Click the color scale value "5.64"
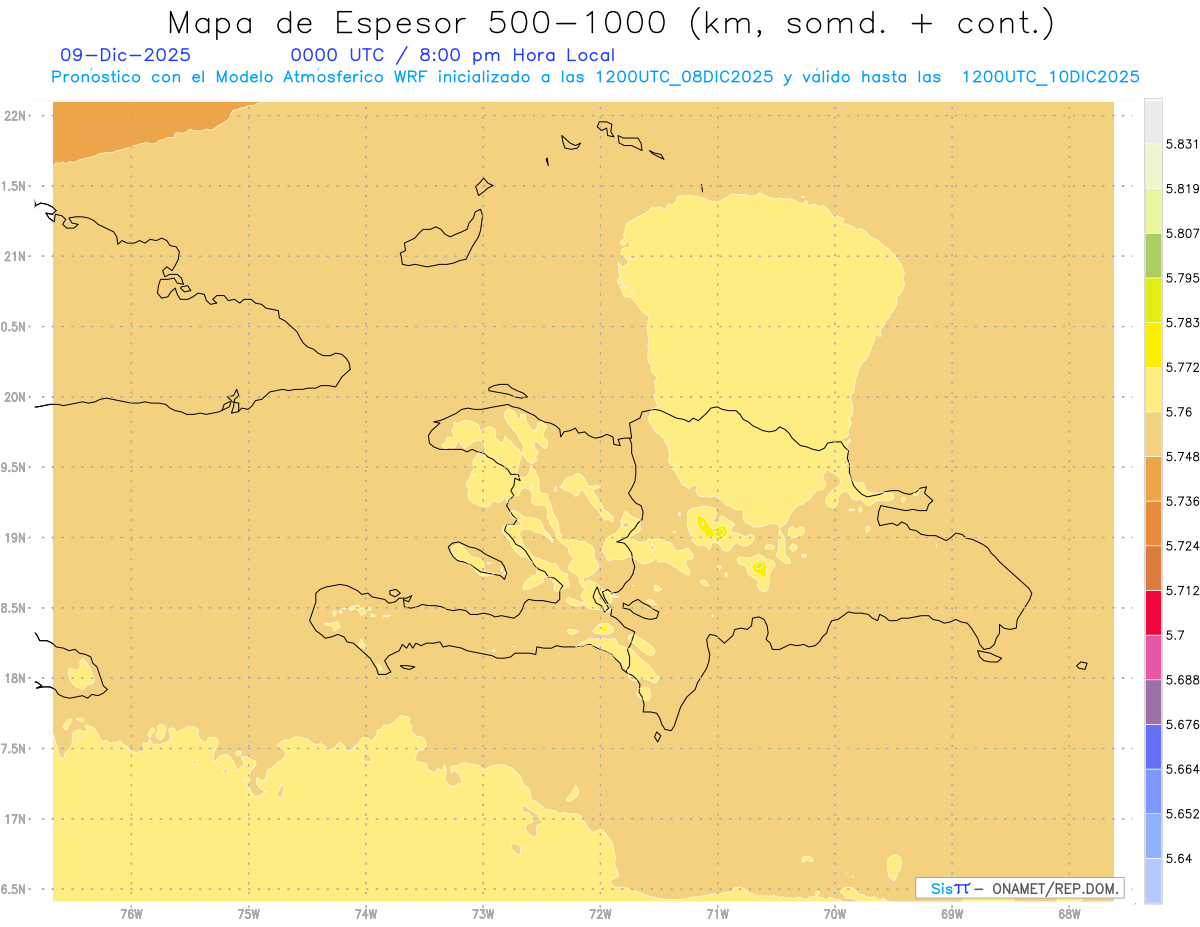Viewport: 1200px width, 927px height. pos(1178,858)
